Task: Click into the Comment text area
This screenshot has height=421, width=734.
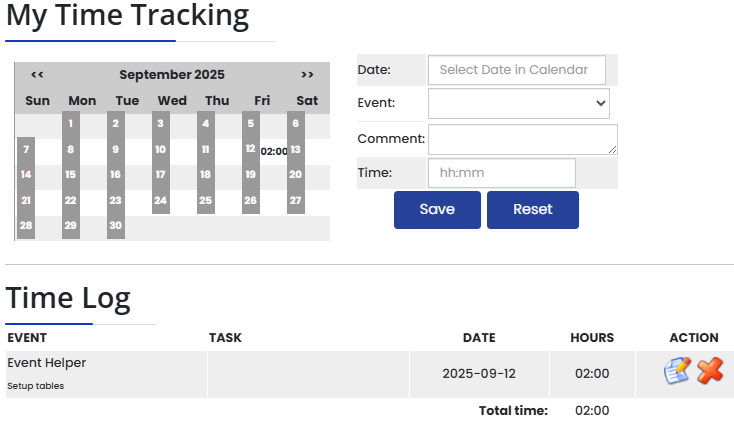Action: (x=522, y=139)
